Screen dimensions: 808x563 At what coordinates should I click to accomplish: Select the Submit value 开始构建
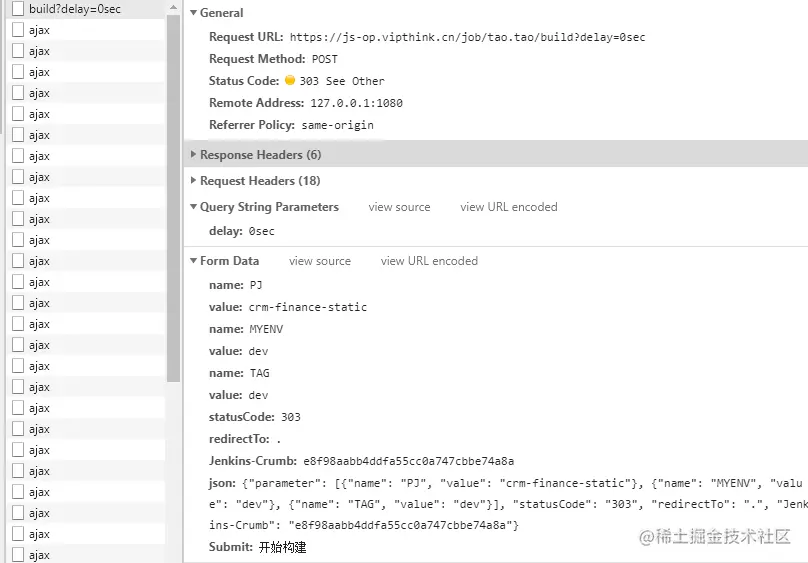click(282, 548)
